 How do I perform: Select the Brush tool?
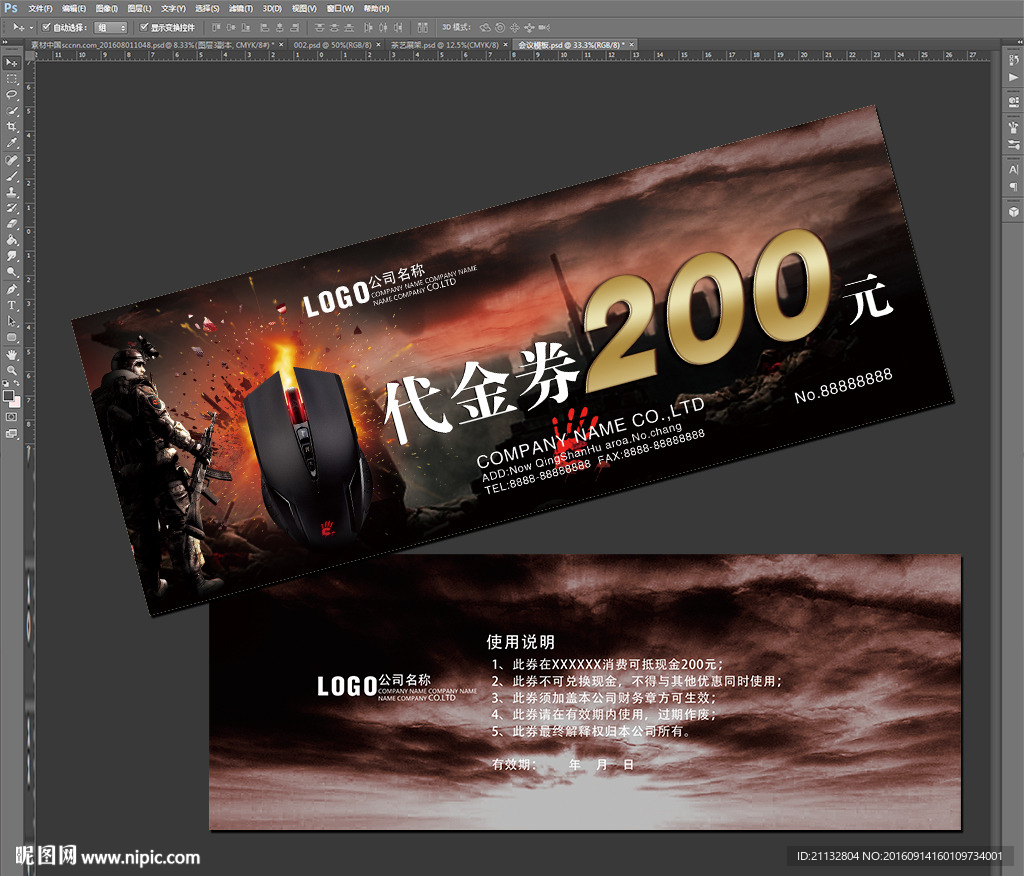pos(12,176)
